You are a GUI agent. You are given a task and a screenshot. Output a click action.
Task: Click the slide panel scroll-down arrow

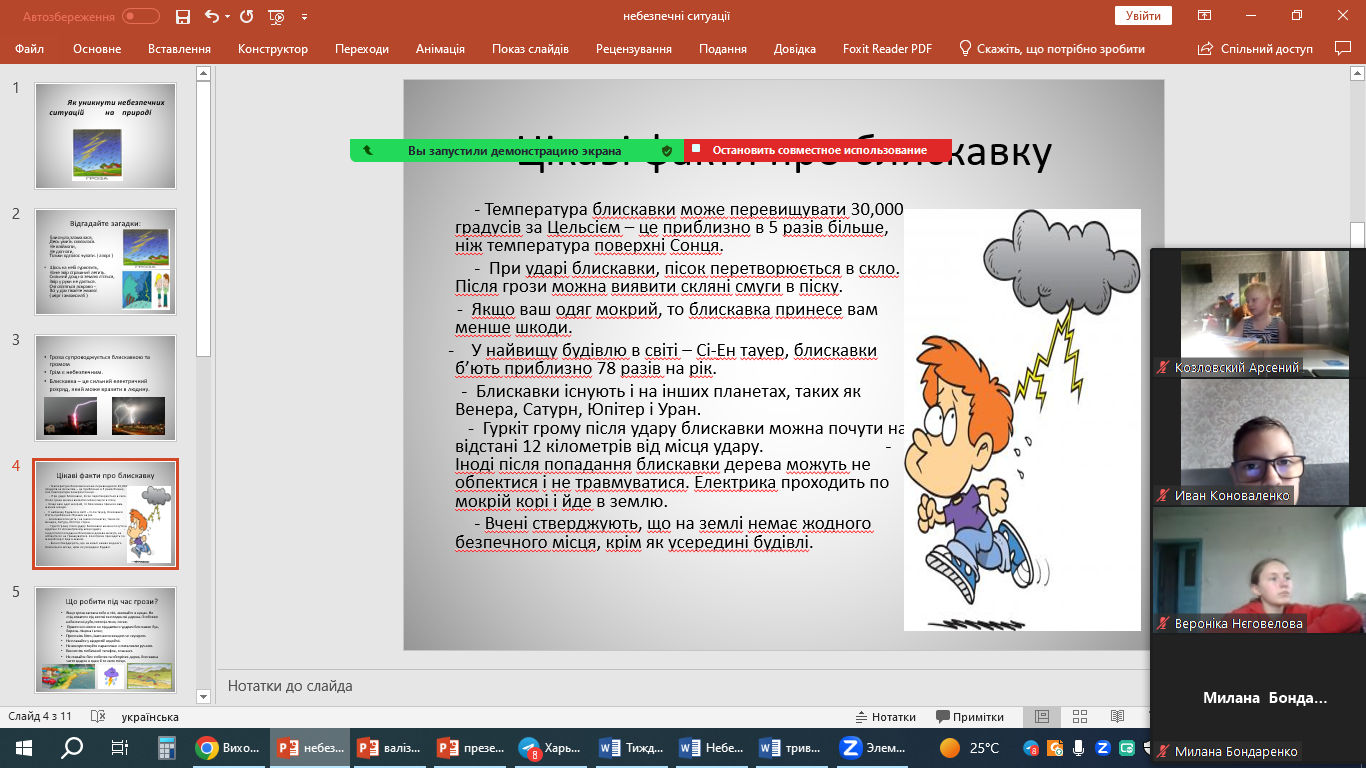[x=203, y=696]
